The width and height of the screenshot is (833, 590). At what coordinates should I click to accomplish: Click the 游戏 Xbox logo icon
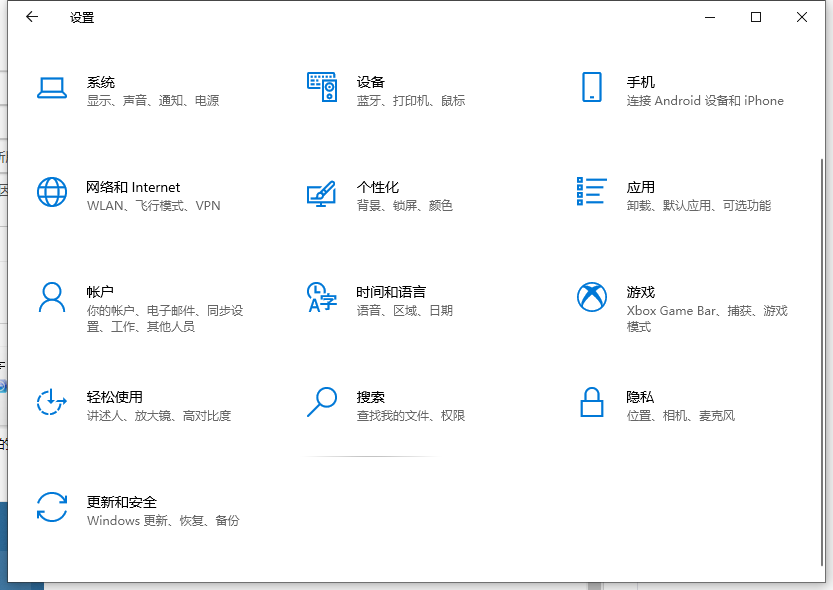pyautogui.click(x=592, y=297)
